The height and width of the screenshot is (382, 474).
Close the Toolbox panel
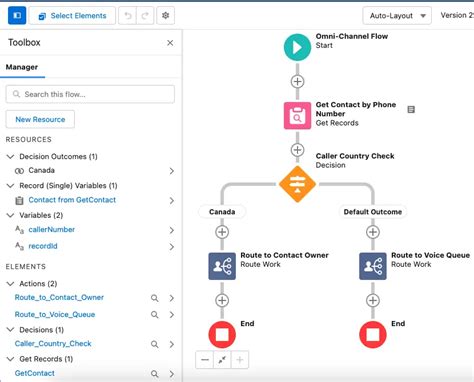[x=170, y=43]
